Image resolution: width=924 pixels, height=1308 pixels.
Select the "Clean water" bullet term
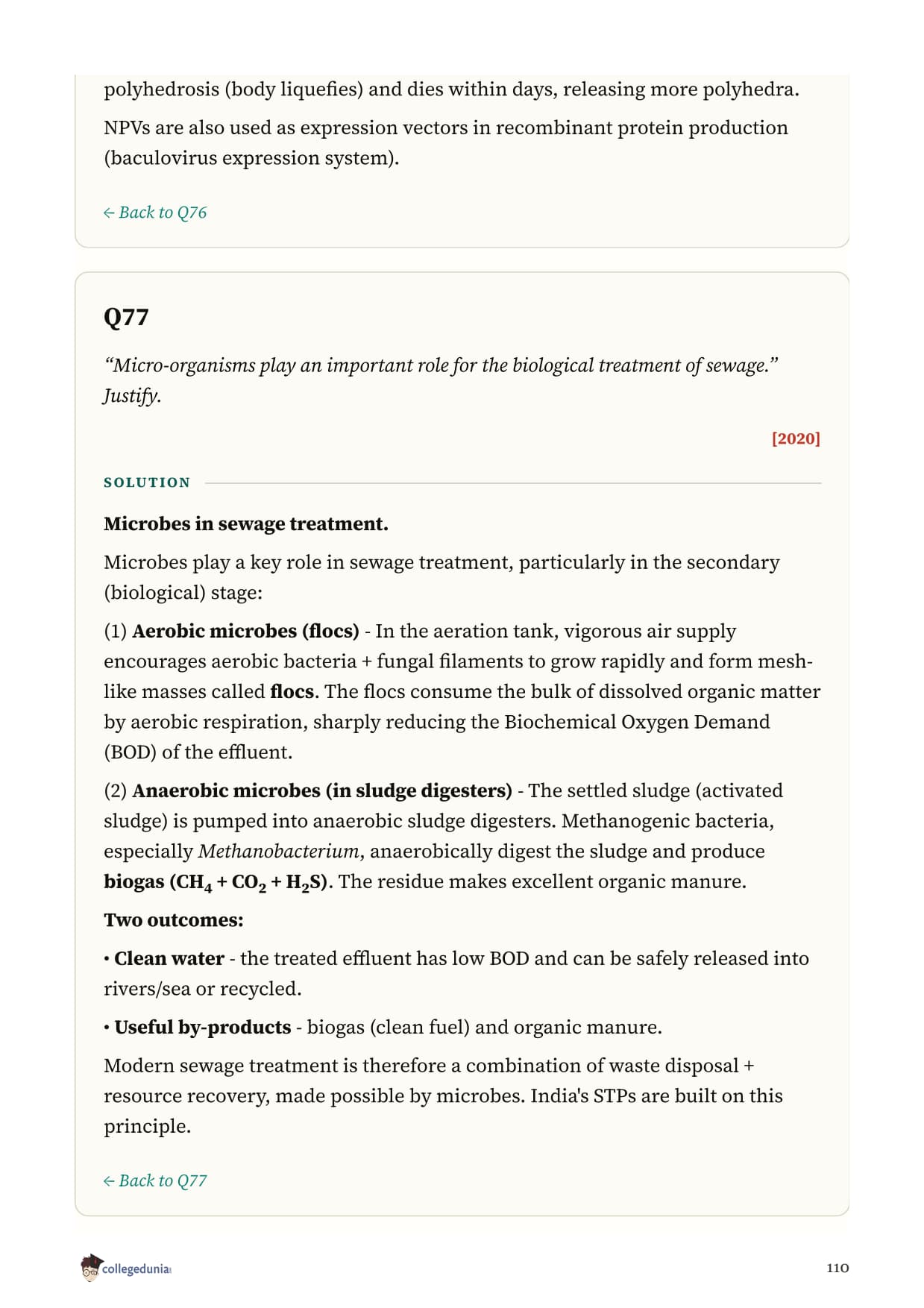coord(169,958)
